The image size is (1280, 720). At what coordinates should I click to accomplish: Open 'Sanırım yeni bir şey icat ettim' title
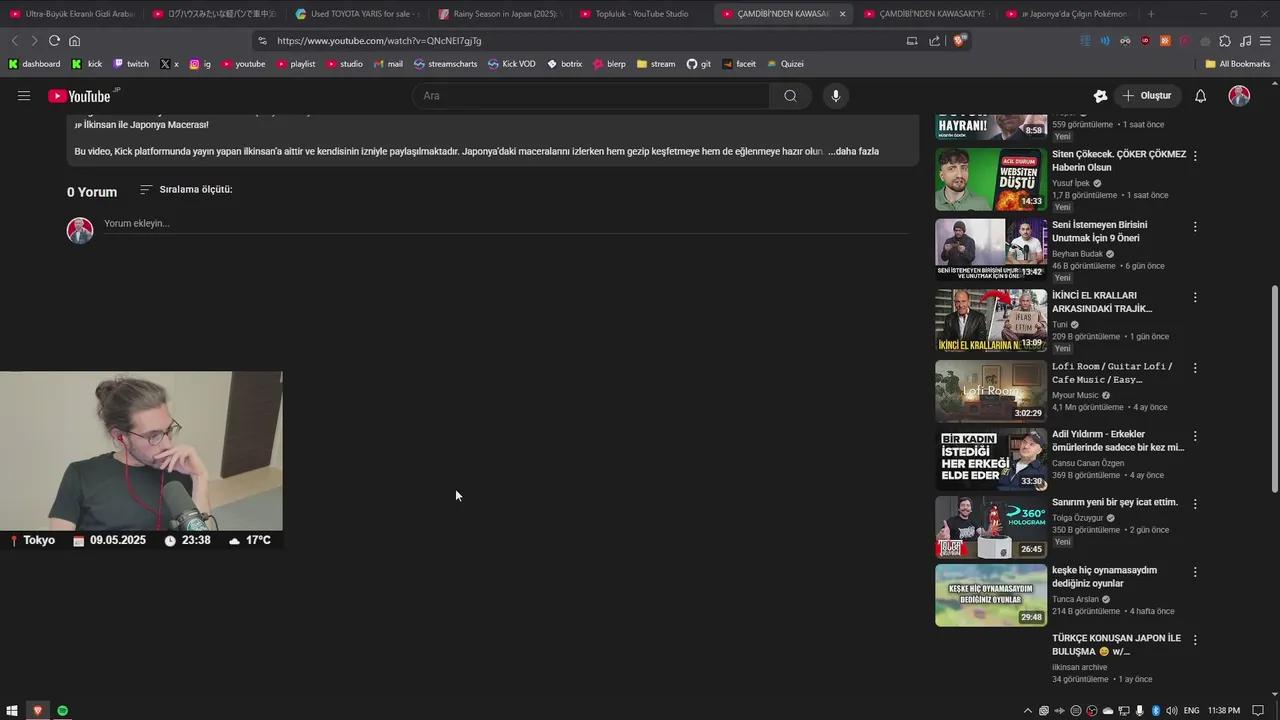[1115, 502]
